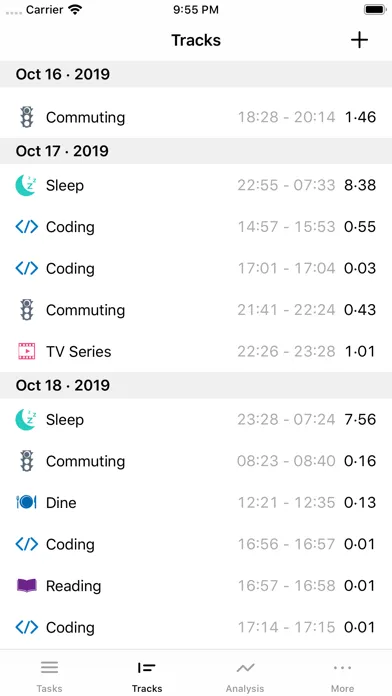Click the code icon for Coding 14:57 entry

tap(27, 227)
